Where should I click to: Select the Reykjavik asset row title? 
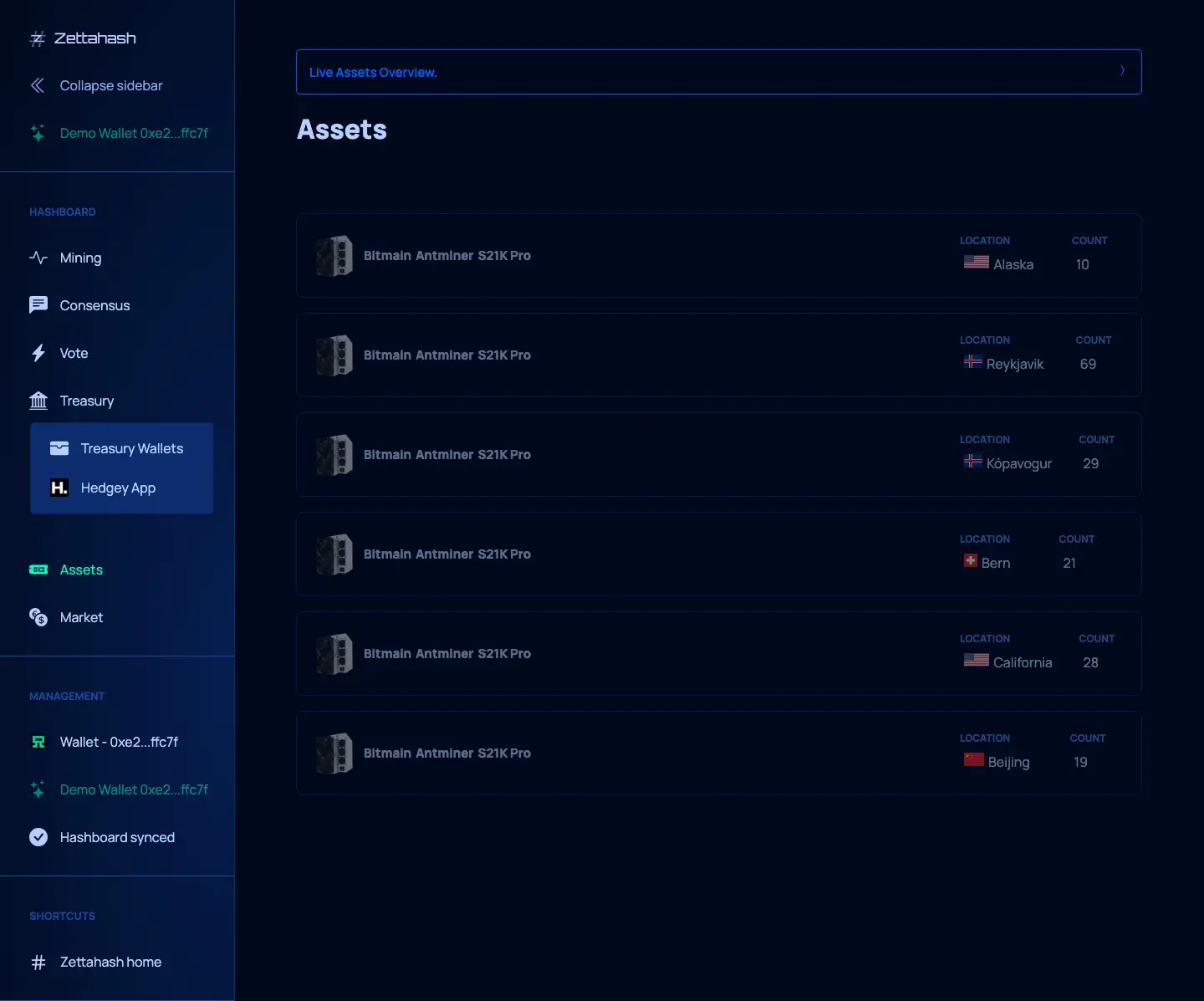click(x=447, y=355)
